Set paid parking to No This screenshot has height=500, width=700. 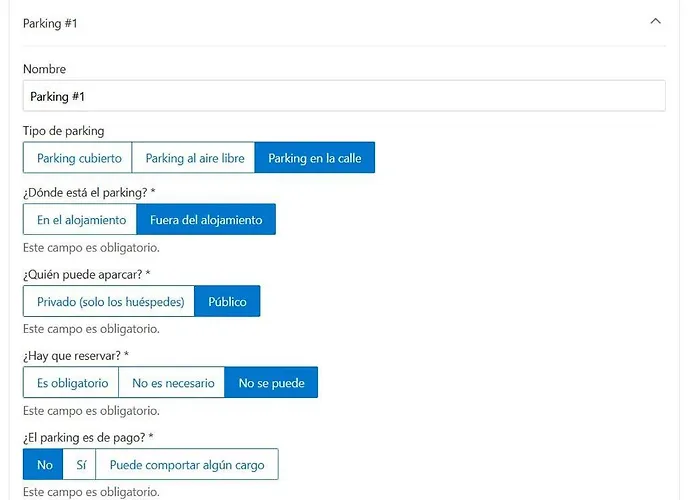(x=43, y=465)
